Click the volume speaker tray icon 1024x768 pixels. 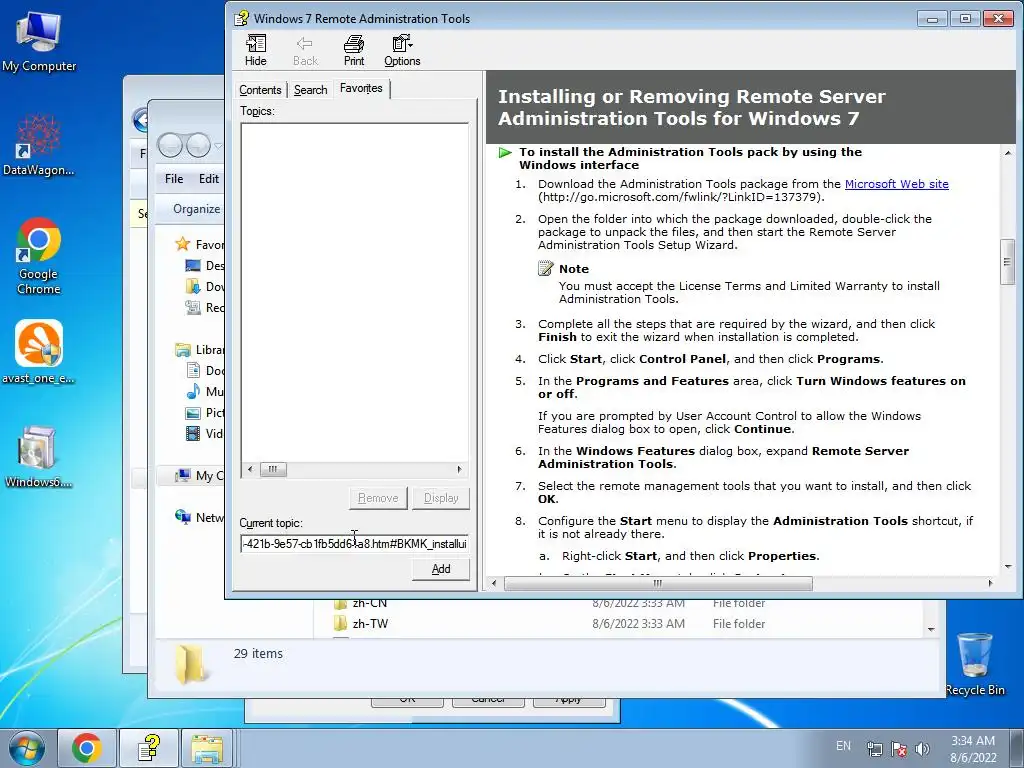tap(923, 749)
